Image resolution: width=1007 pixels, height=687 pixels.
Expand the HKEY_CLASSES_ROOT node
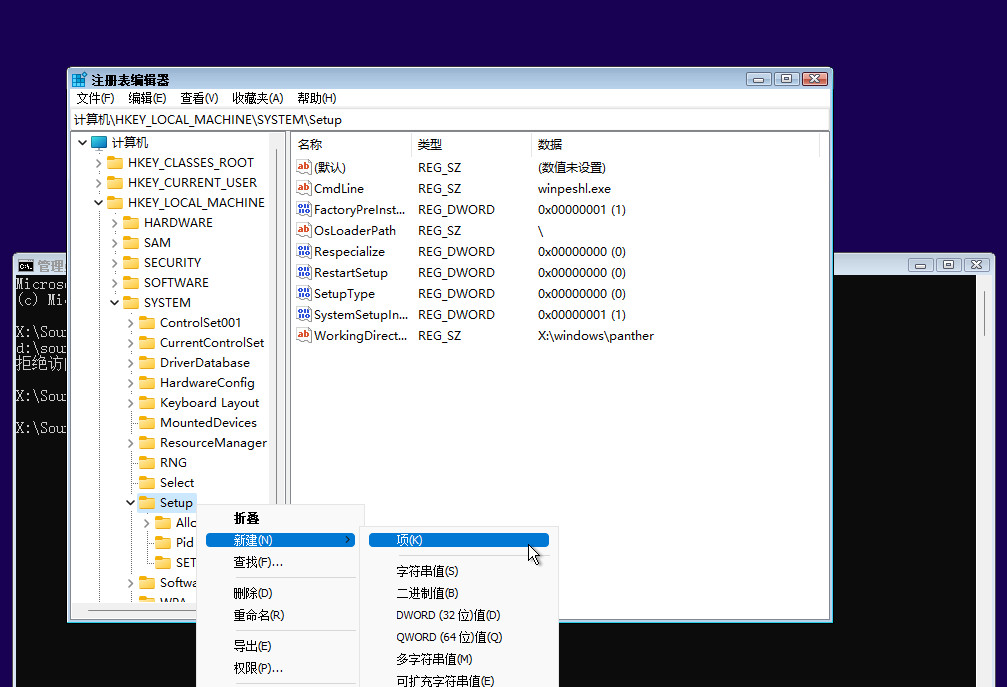tap(98, 163)
